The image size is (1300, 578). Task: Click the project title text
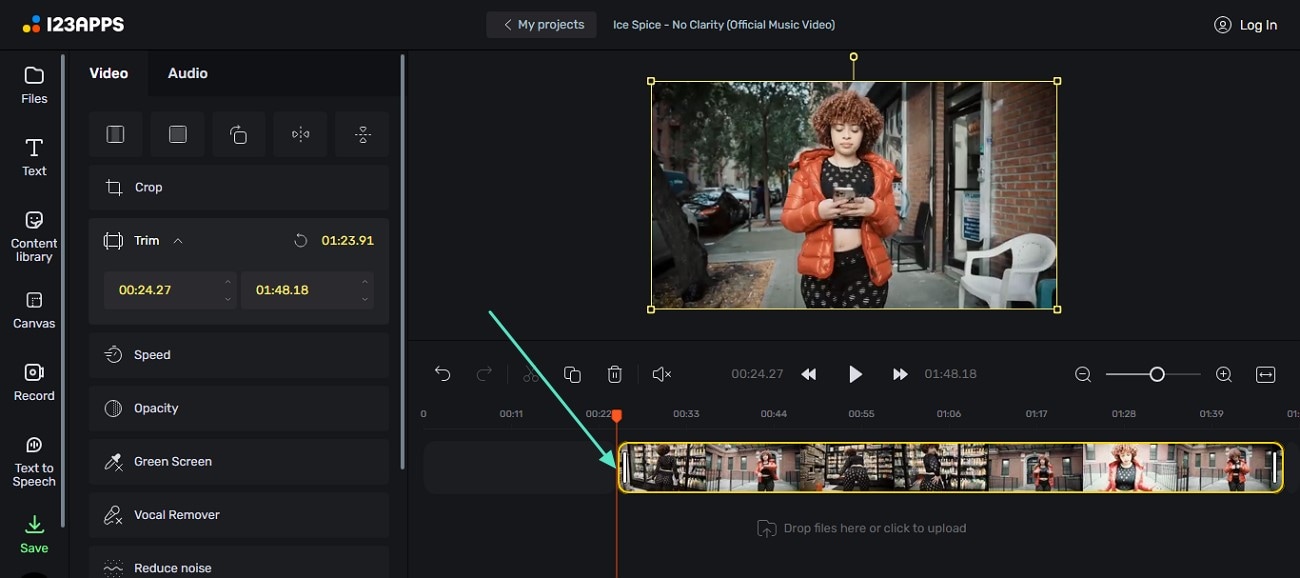pyautogui.click(x=724, y=25)
